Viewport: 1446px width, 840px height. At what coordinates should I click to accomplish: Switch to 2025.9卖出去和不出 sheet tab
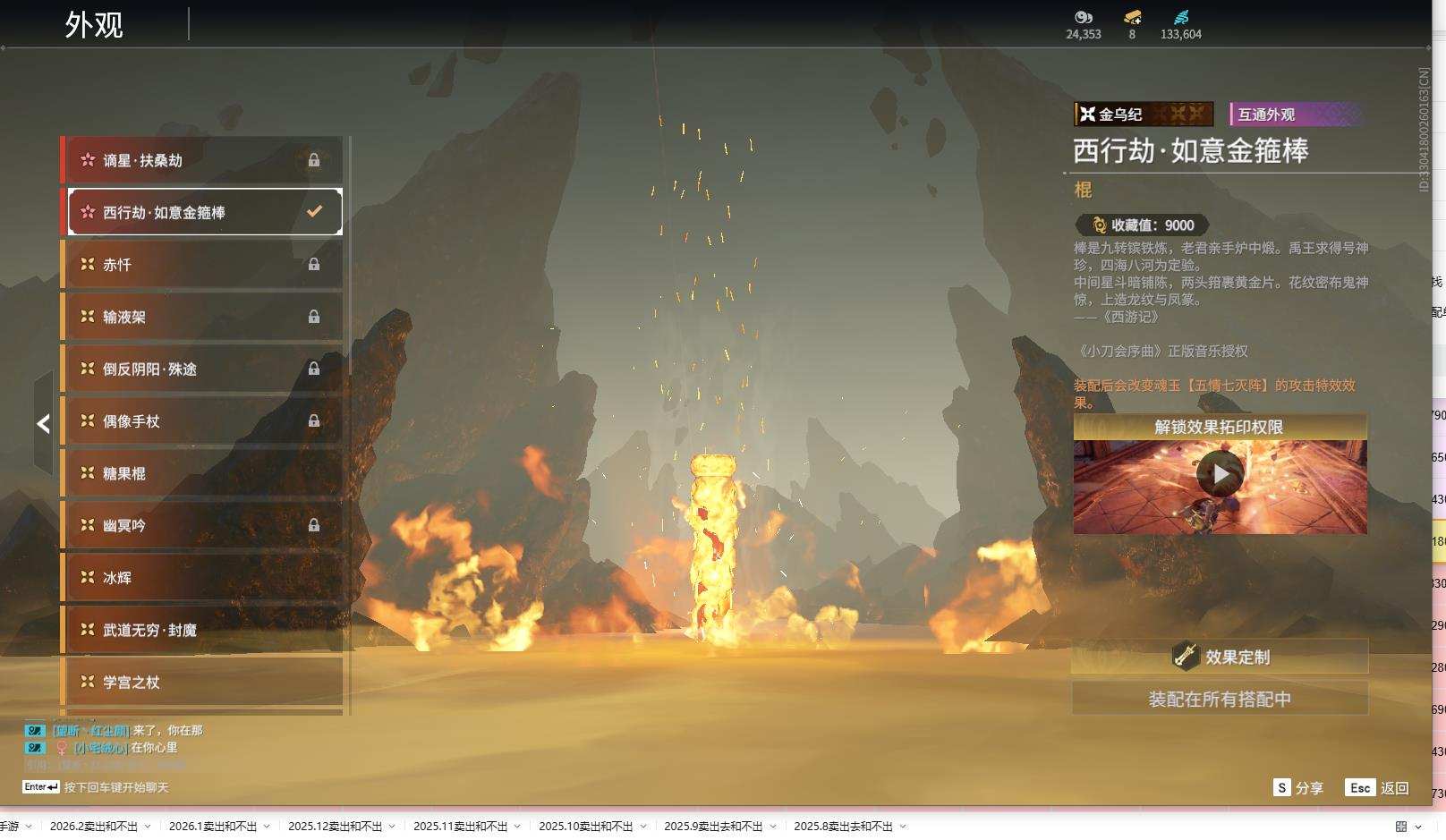point(714,827)
